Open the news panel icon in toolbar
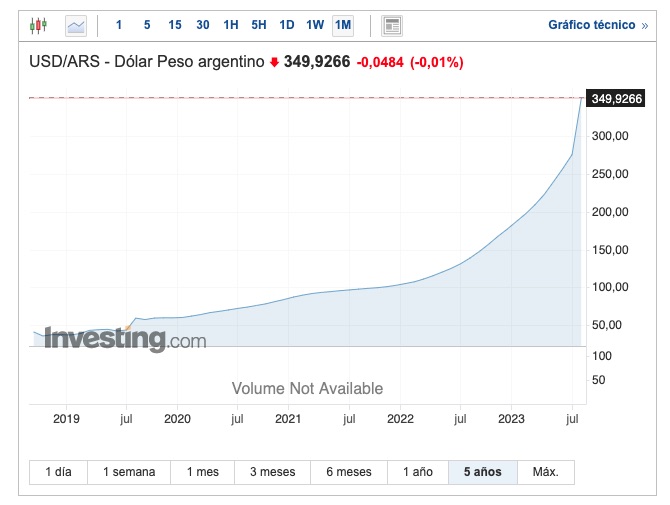The image size is (670, 505). pyautogui.click(x=392, y=24)
